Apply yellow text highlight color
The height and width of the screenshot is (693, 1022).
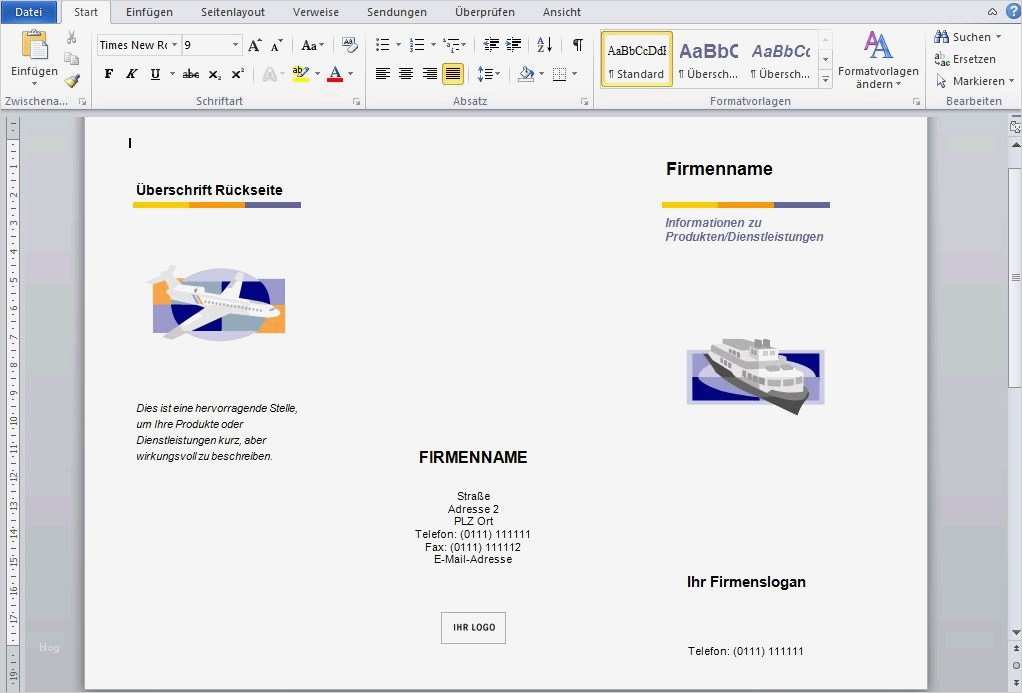click(300, 74)
